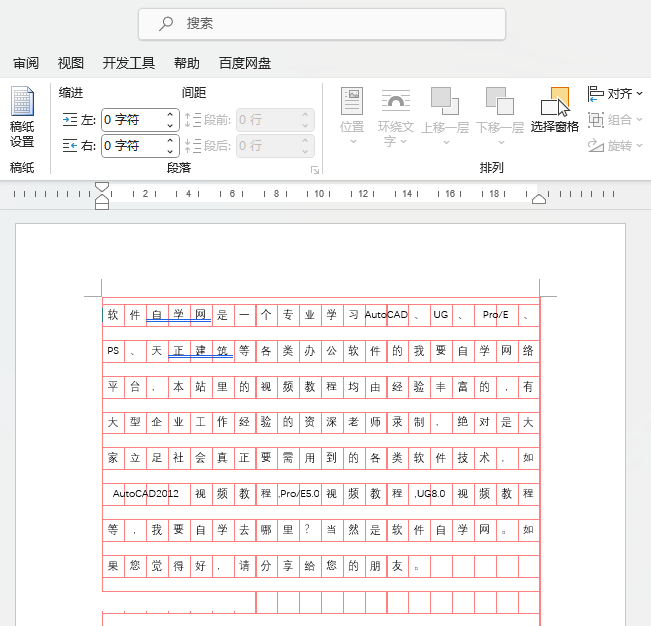Screen dimensions: 651x626
Task: Decrease 段后 spacing with the down arrow
Action: tap(305, 152)
